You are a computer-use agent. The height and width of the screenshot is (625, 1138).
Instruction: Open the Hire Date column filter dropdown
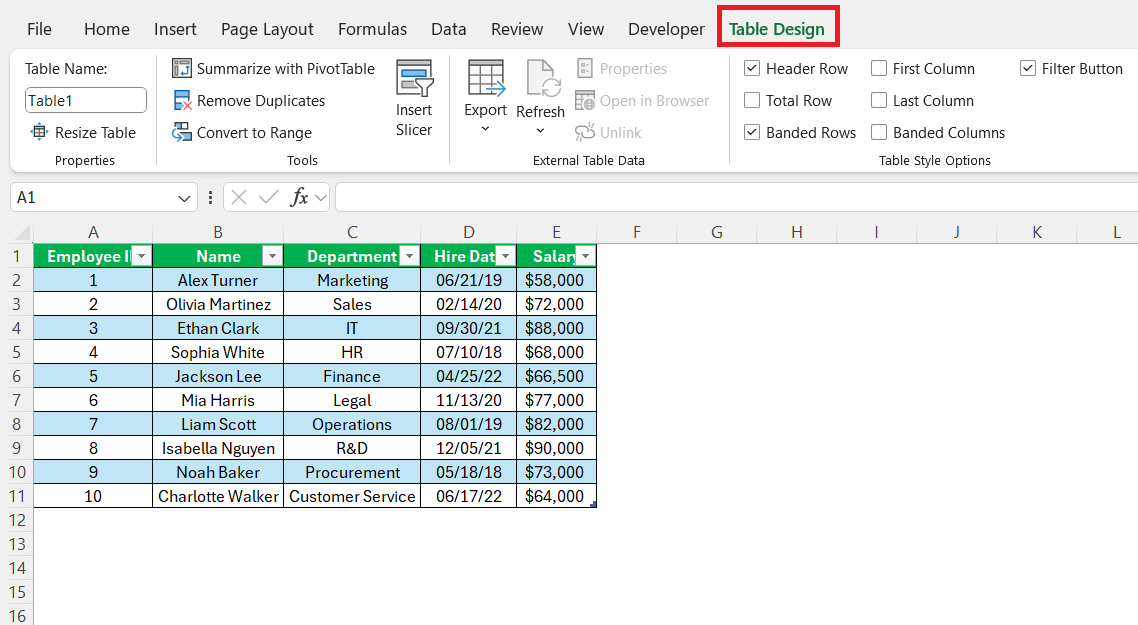pos(505,256)
